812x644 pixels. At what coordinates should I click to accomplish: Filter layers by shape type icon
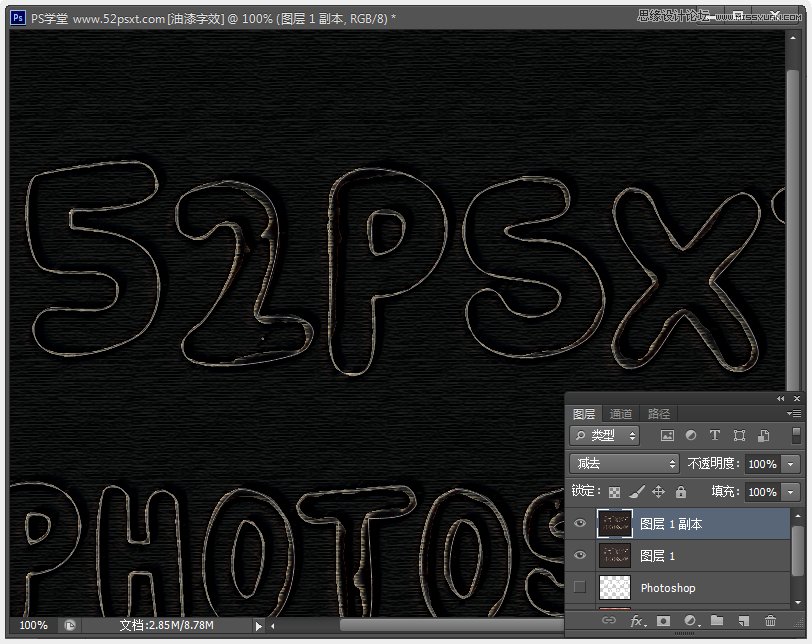tap(739, 436)
